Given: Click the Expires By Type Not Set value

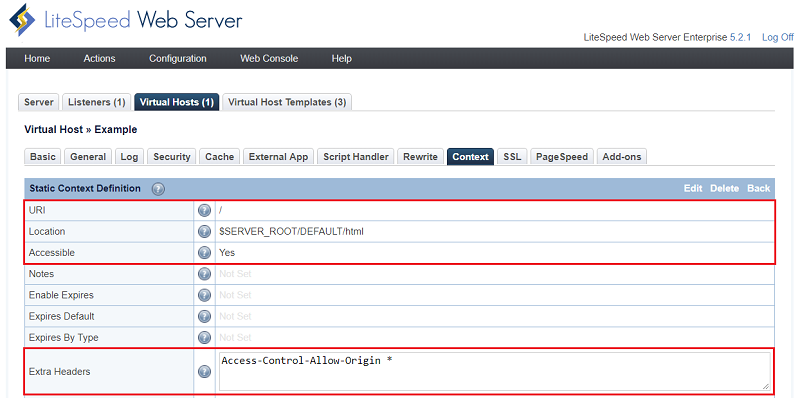Looking at the screenshot, I should (x=235, y=337).
